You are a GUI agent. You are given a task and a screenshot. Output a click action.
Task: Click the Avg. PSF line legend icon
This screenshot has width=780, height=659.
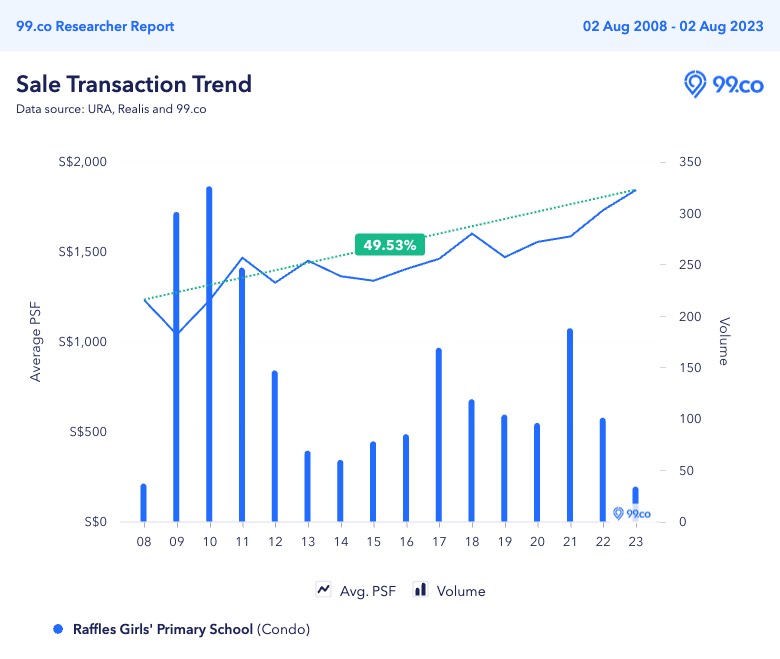tap(324, 590)
